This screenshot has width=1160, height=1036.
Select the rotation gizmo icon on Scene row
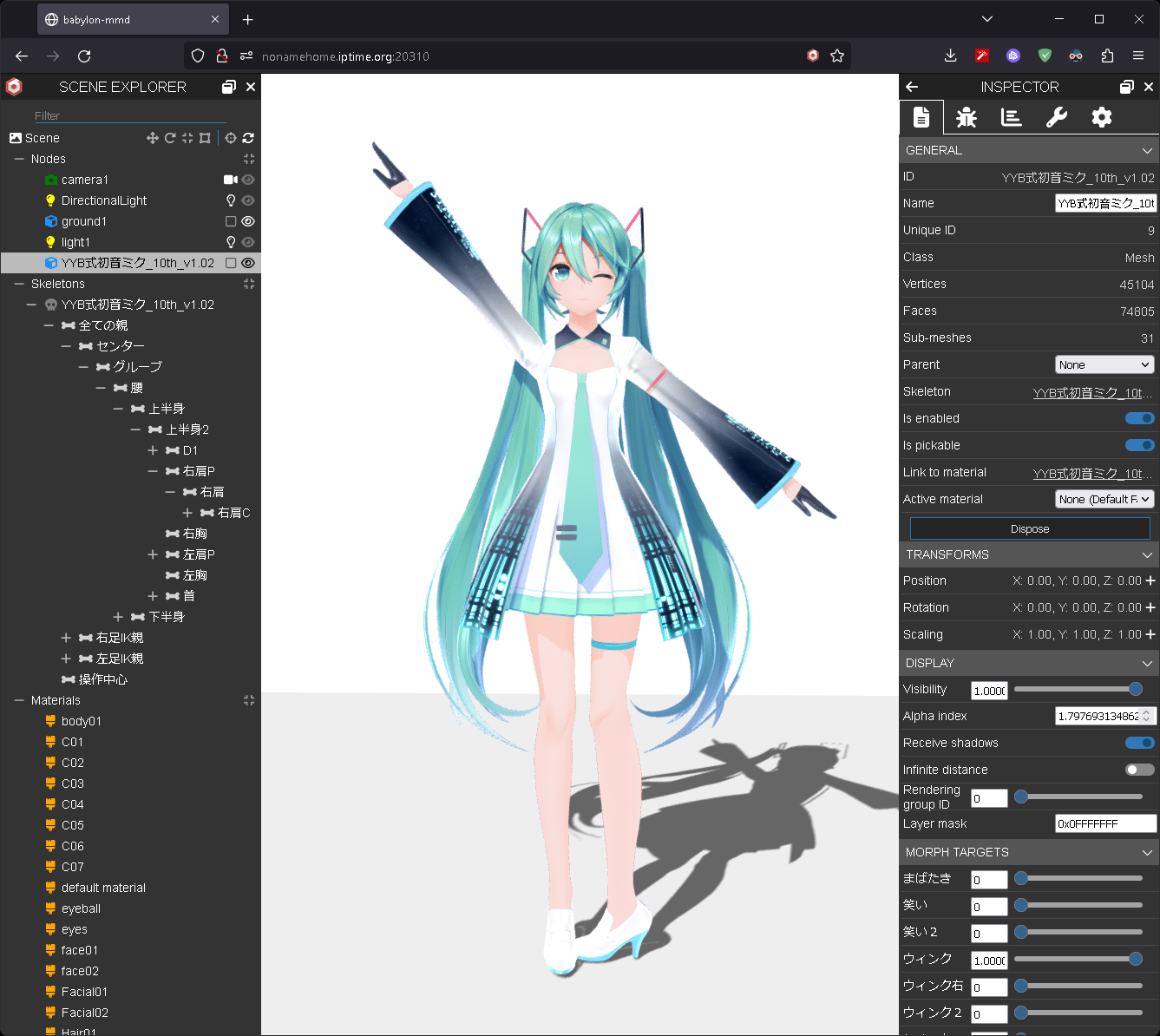(170, 138)
